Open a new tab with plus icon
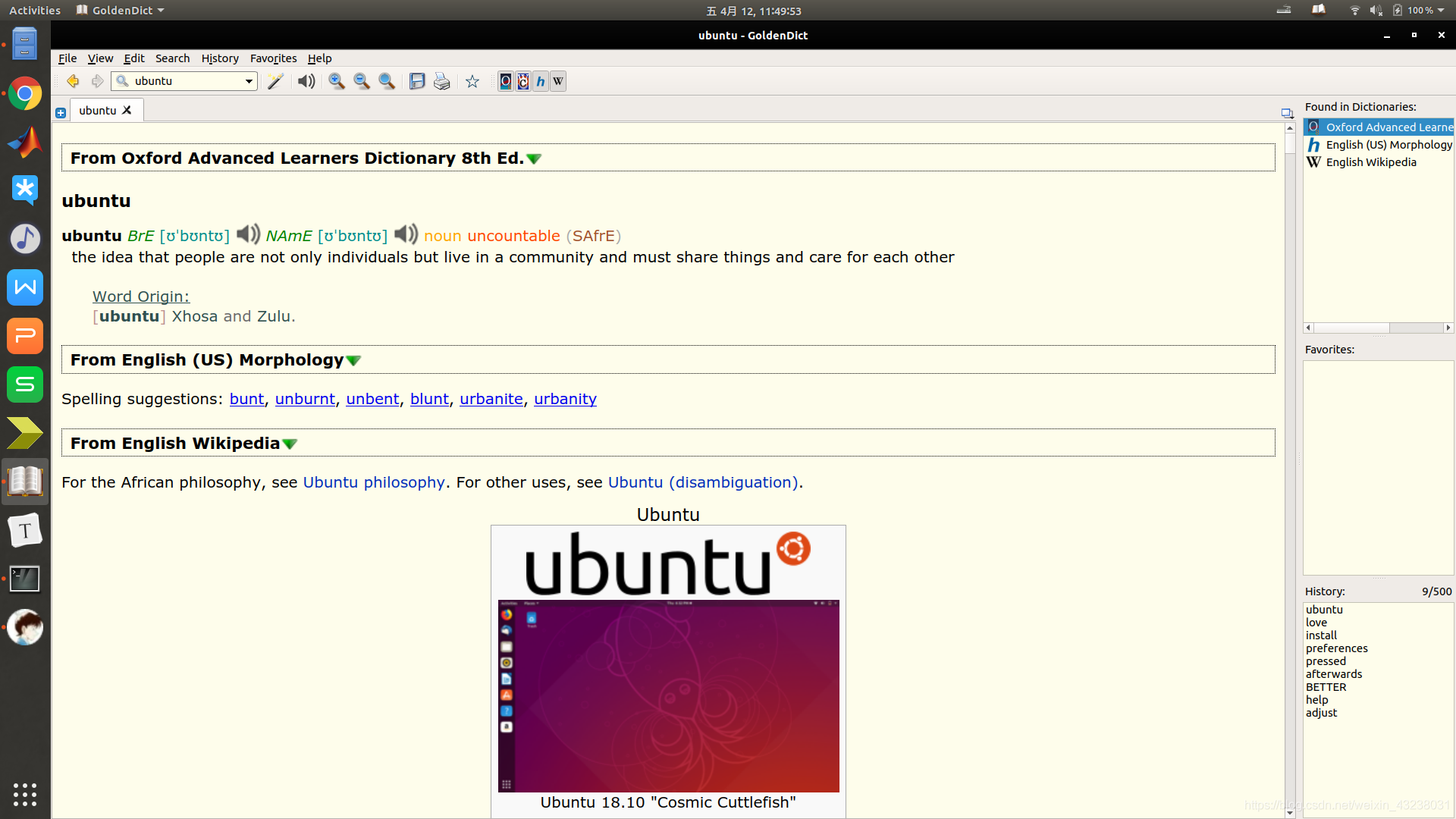 point(61,112)
